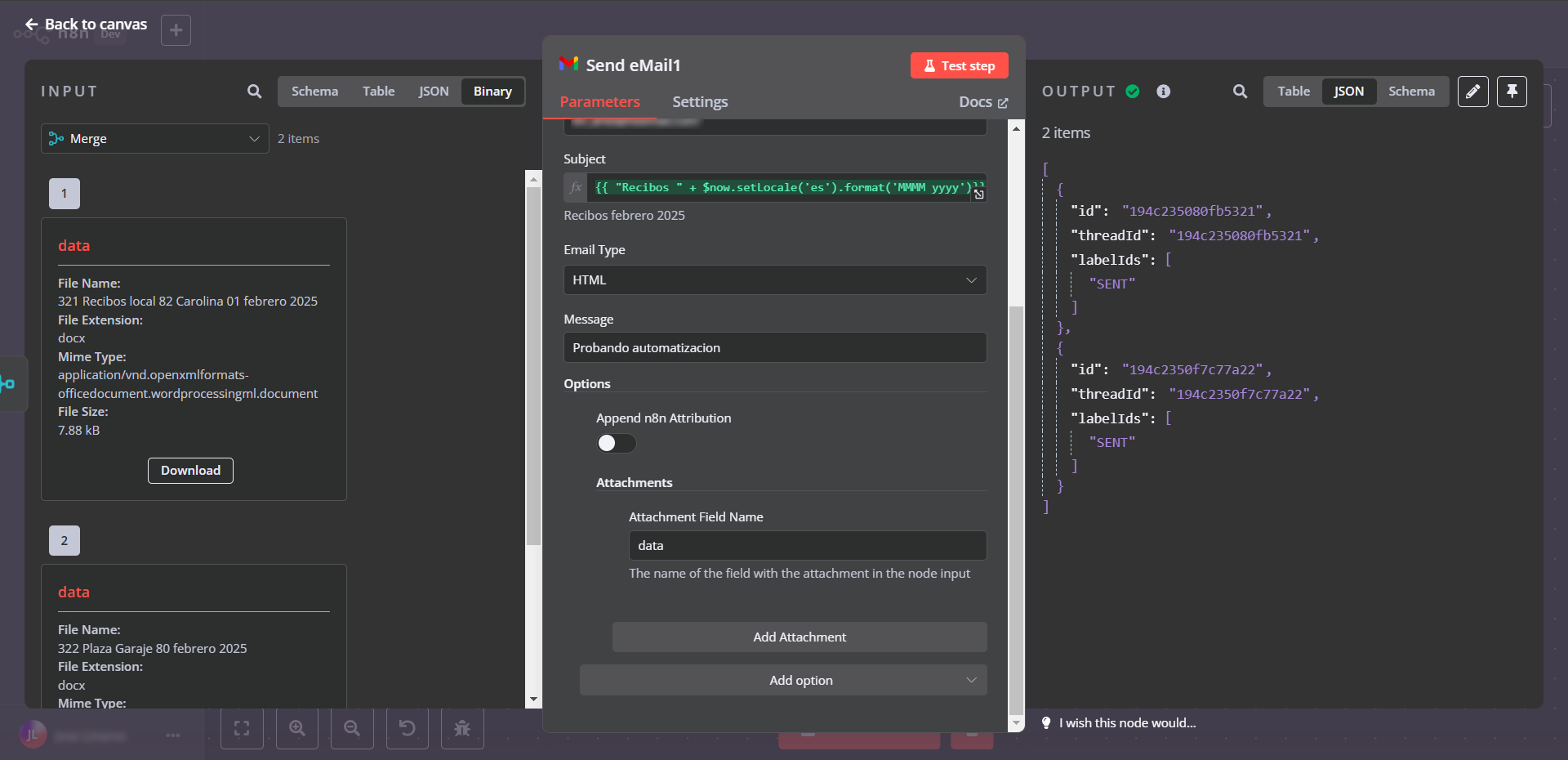This screenshot has width=1568, height=760.
Task: Click the threadId value "194c2350f7c77a22"
Action: (1239, 394)
